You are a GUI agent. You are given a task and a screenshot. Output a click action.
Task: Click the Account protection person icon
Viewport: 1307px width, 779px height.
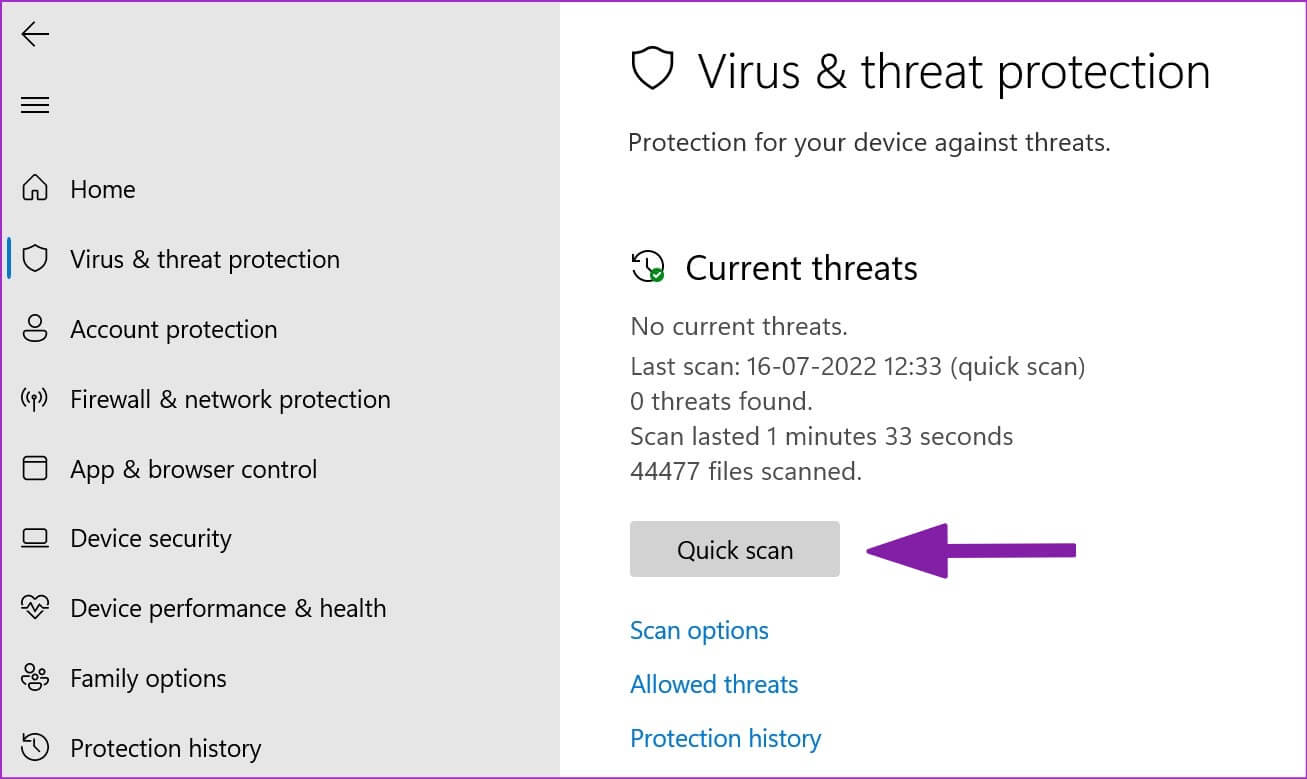(x=35, y=329)
